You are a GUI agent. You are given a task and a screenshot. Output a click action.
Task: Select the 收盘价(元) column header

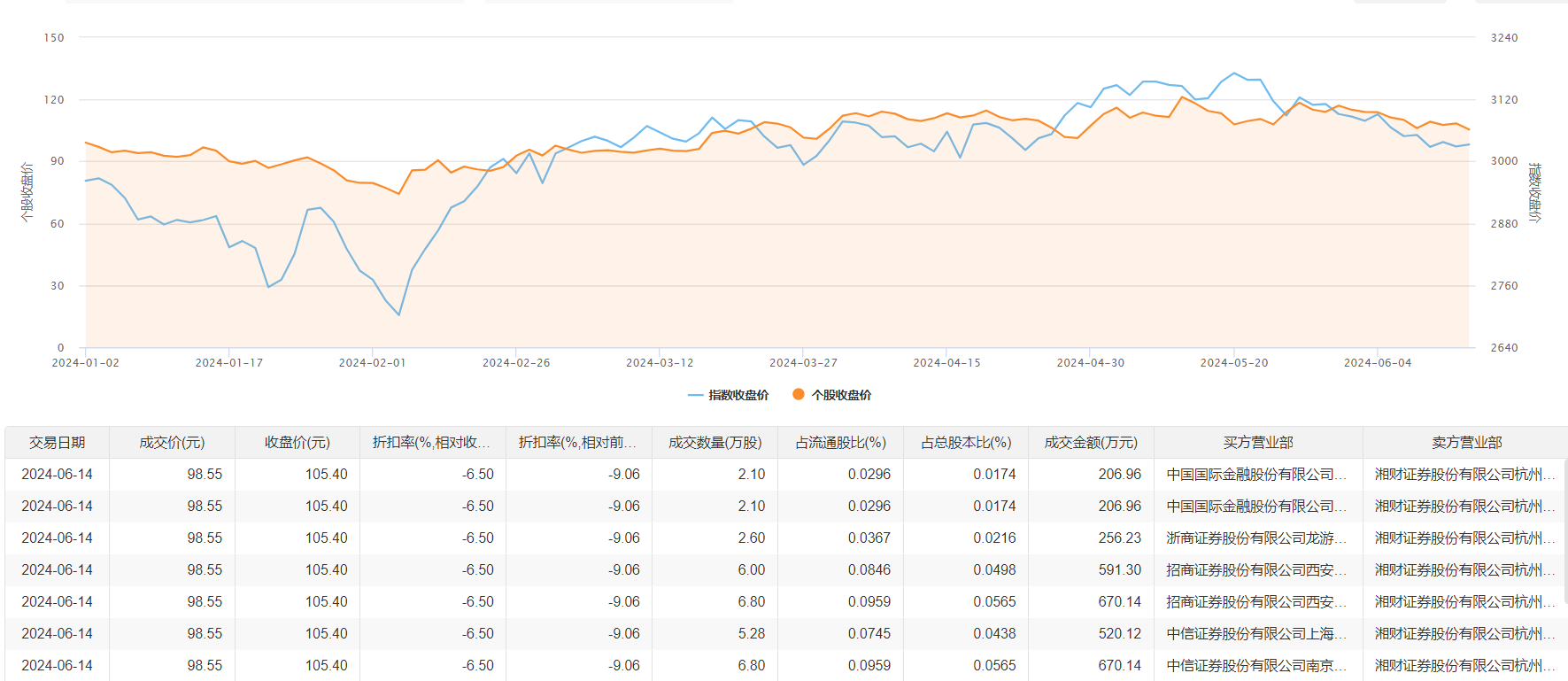[x=297, y=442]
